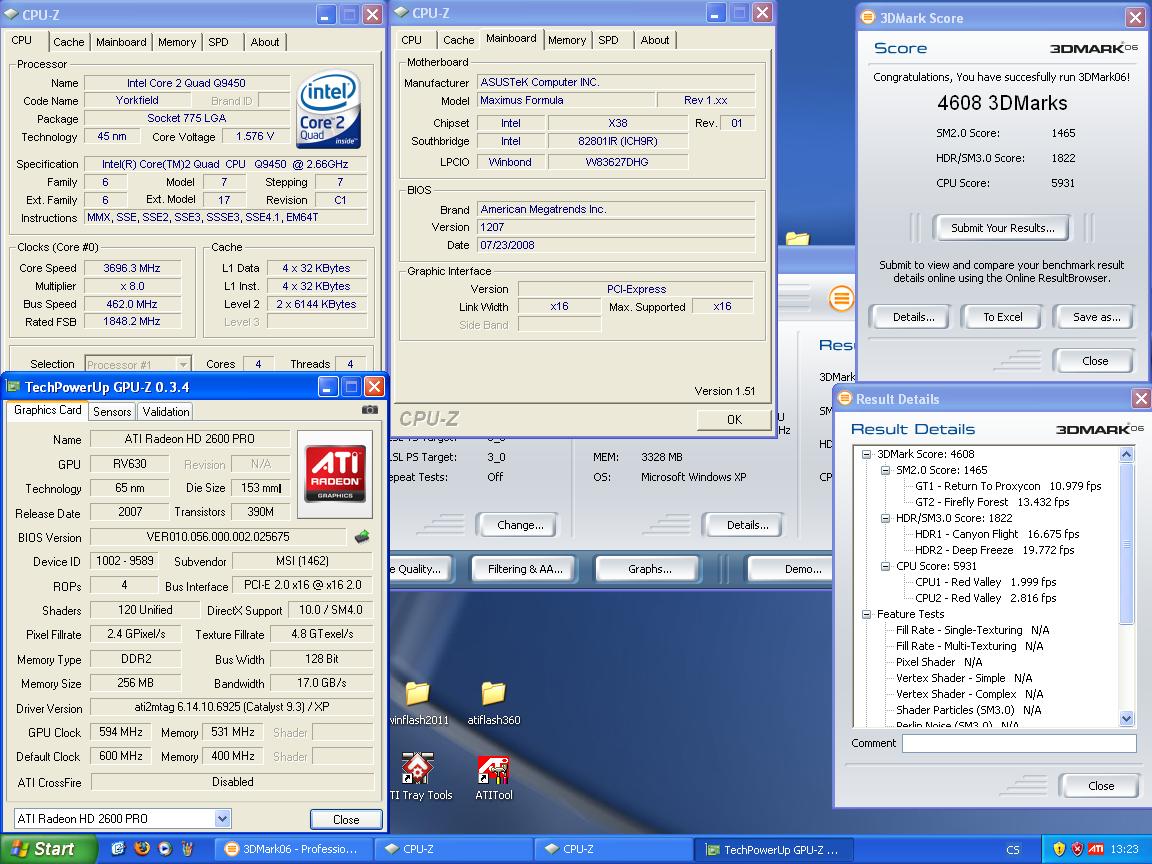
Task: Click the Graphs... button
Action: tap(649, 569)
